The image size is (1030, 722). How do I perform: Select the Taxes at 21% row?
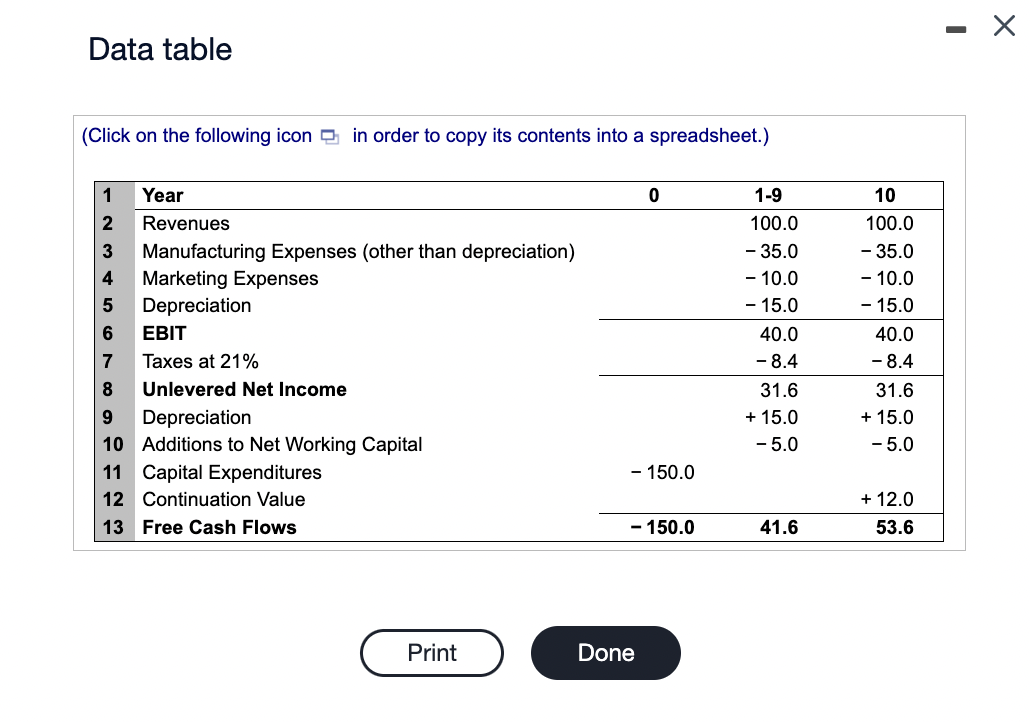click(202, 361)
